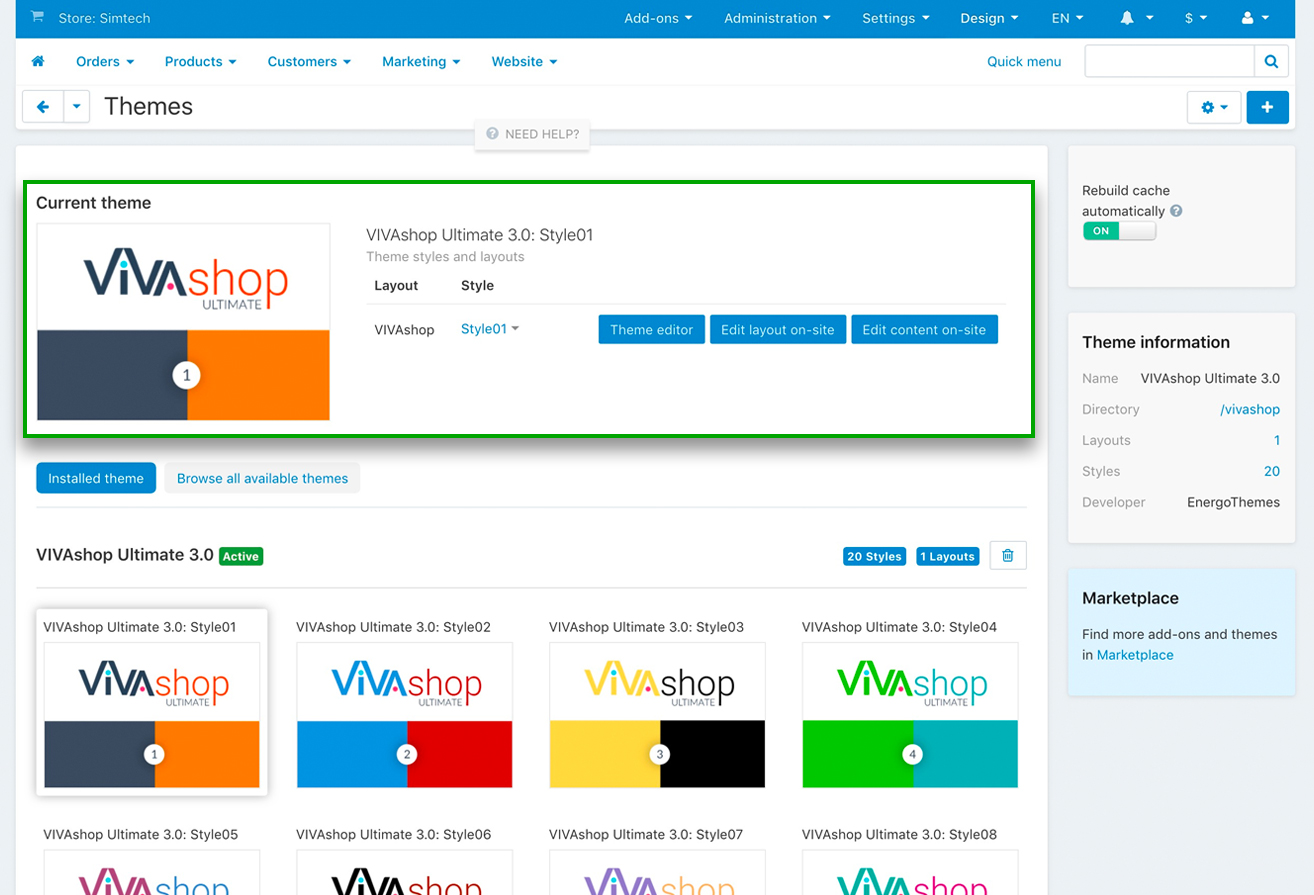The image size is (1314, 895).
Task: Open the Design dropdown
Action: tap(989, 18)
